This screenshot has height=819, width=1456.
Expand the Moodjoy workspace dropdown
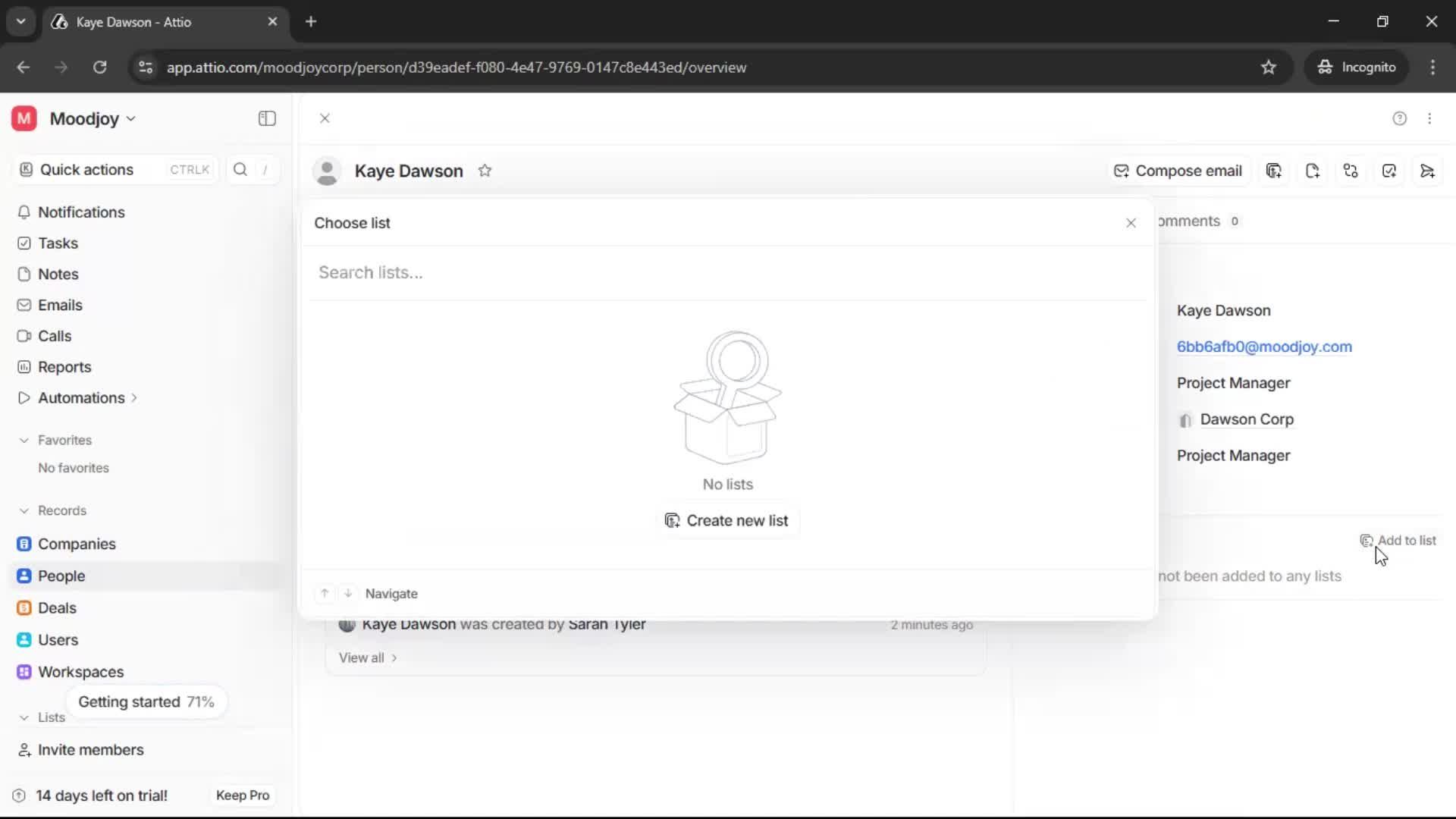click(x=130, y=118)
